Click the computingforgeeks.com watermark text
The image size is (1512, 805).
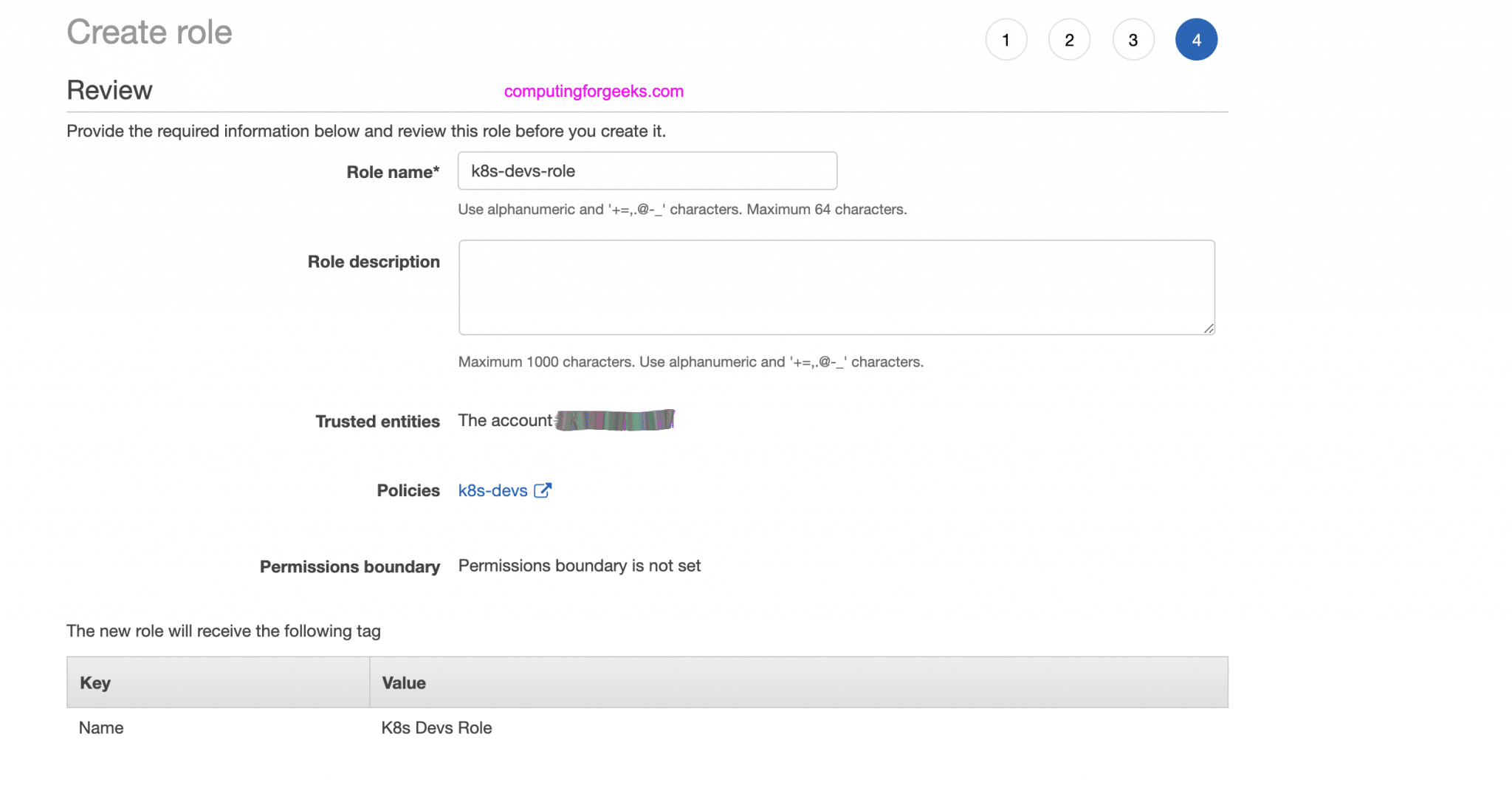coord(594,92)
